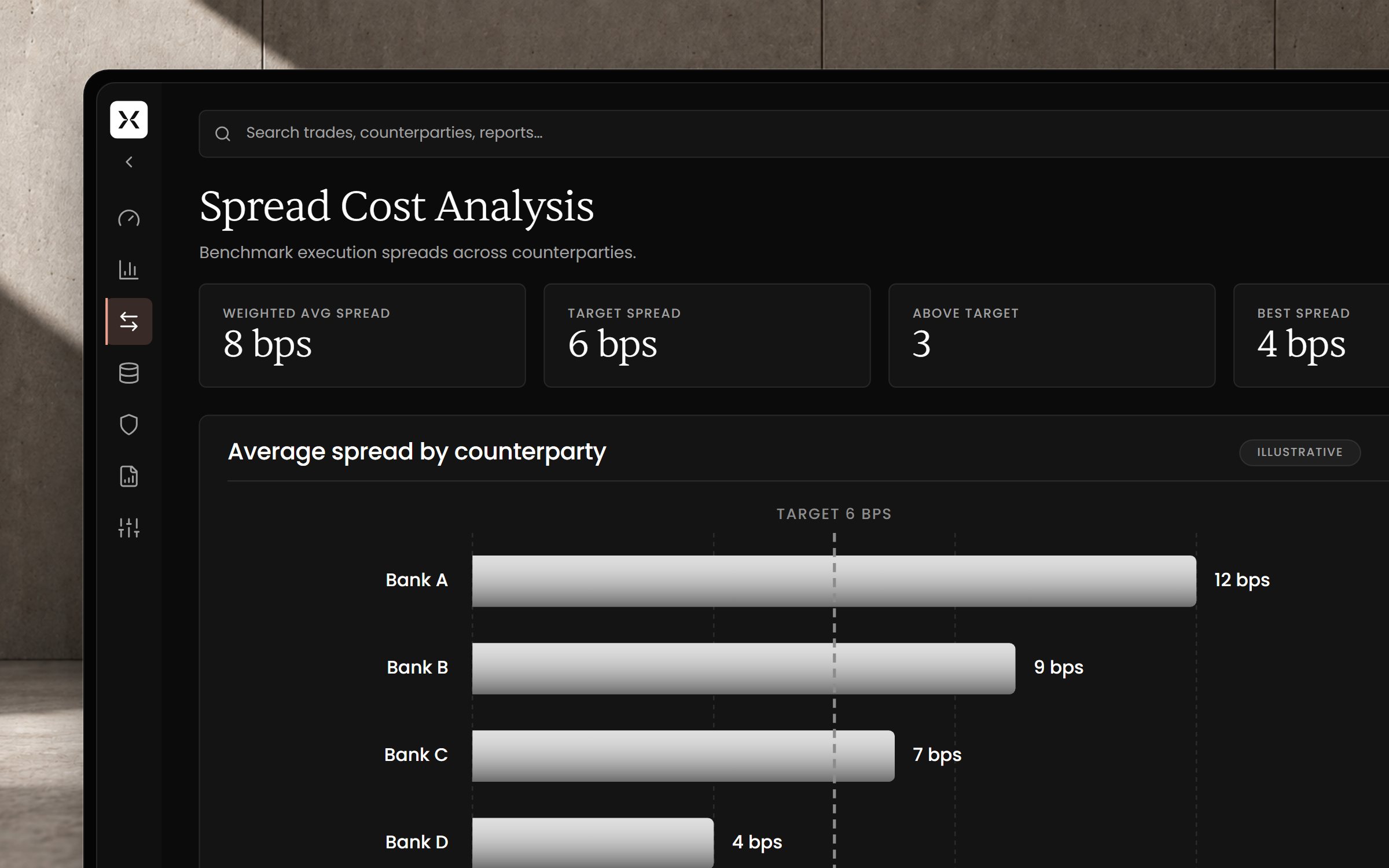Screen dimensions: 1389x868
Task: Select the Target Spread 6 bps card
Action: tap(707, 335)
